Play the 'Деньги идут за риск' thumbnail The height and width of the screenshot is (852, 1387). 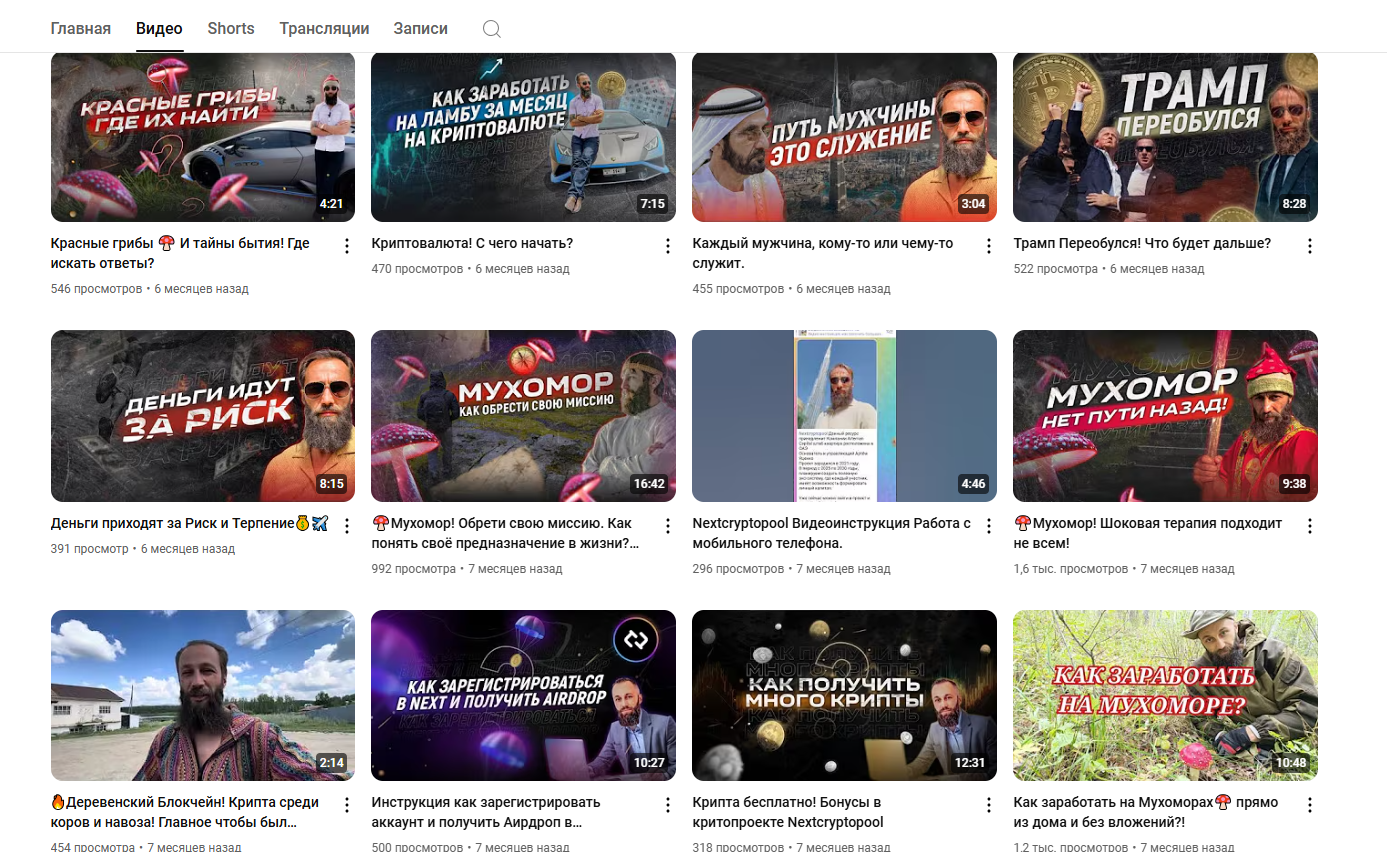[203, 416]
